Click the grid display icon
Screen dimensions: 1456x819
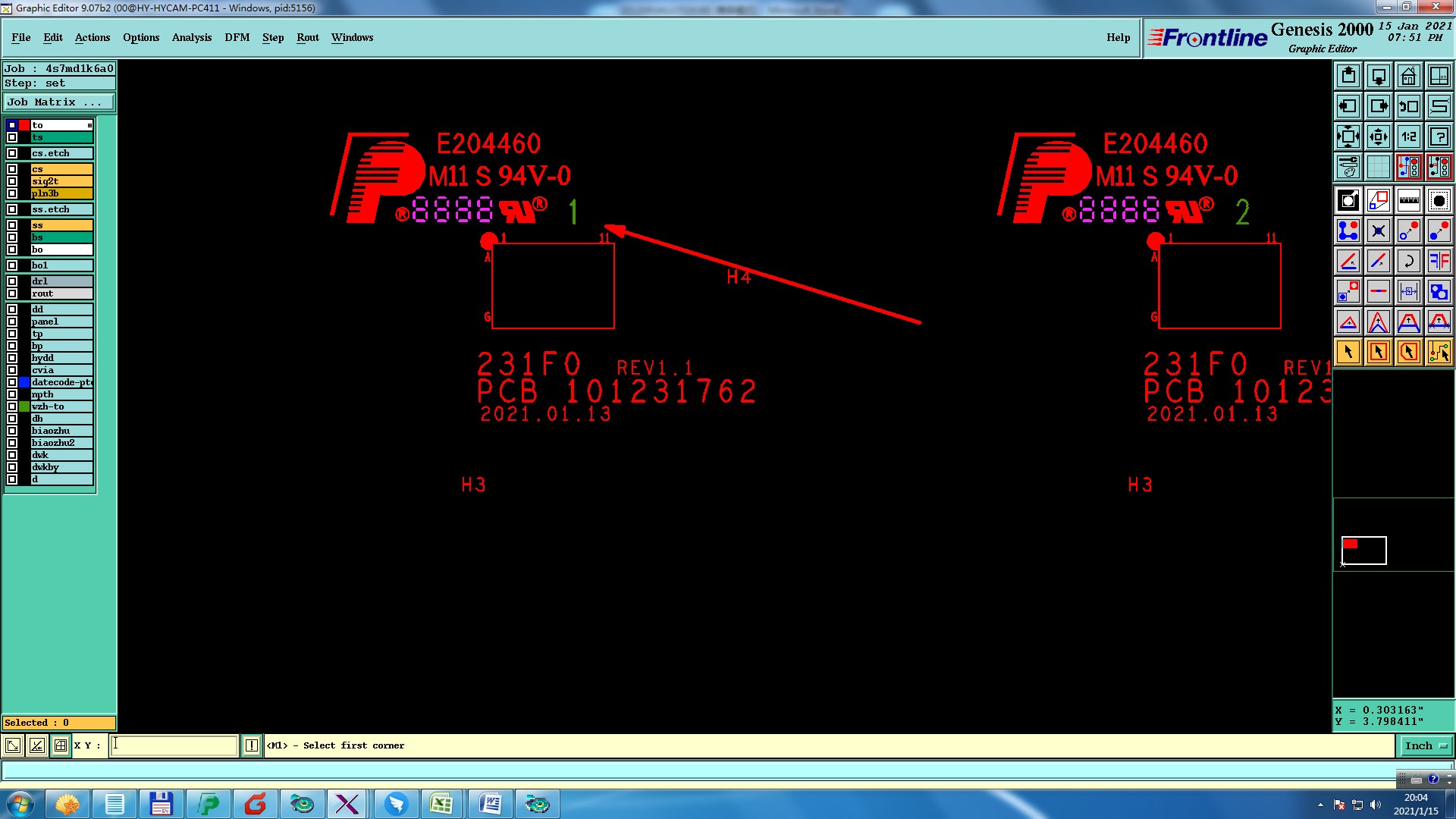click(x=1378, y=167)
